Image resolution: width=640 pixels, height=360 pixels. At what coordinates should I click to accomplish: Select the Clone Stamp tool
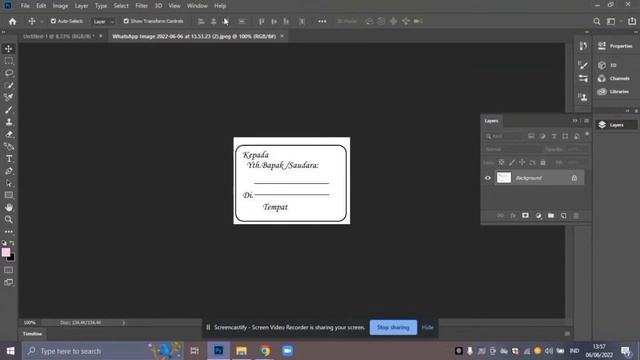pyautogui.click(x=9, y=122)
